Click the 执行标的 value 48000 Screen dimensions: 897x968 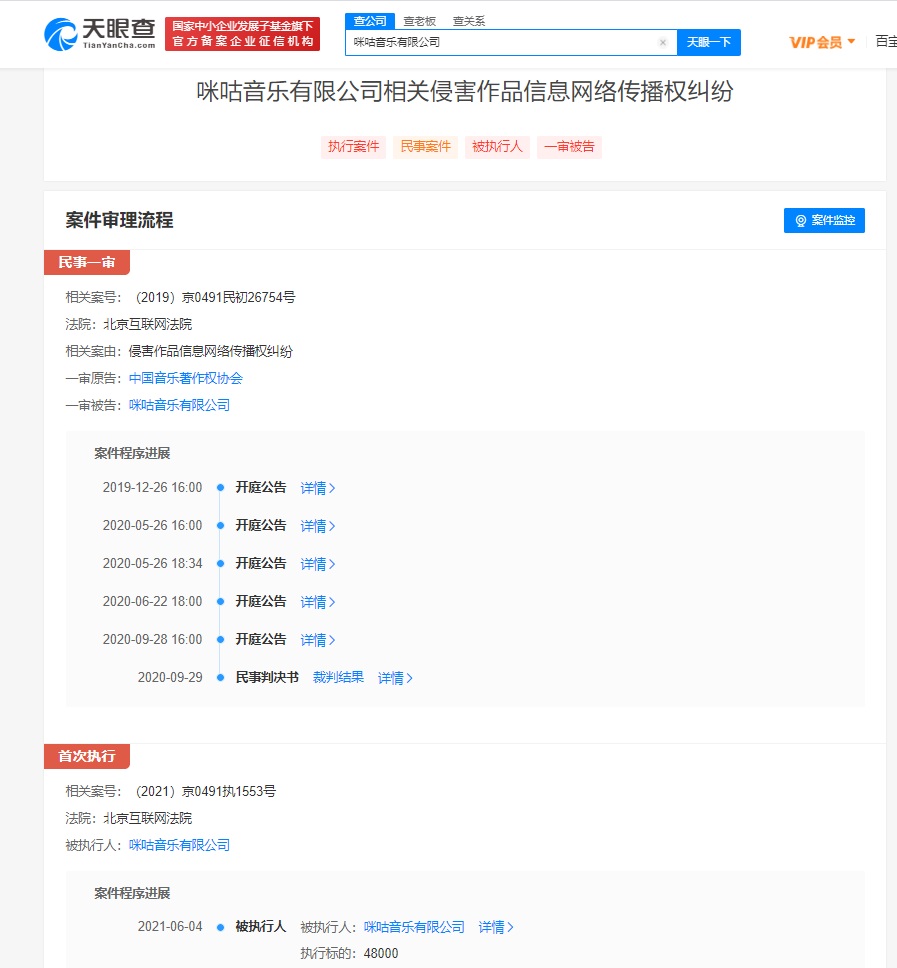381,954
